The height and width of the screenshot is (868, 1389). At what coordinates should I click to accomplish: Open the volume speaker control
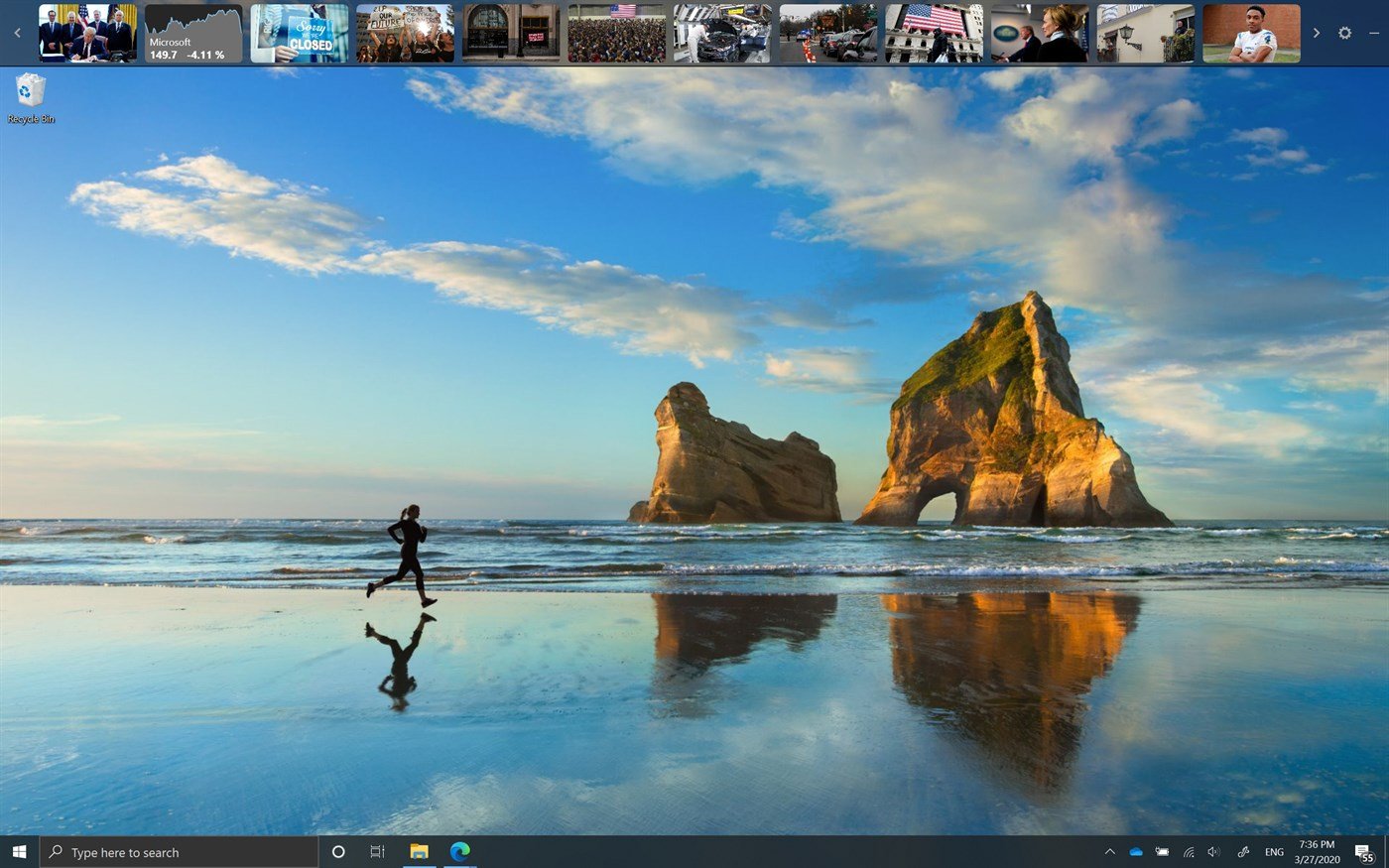1213,852
